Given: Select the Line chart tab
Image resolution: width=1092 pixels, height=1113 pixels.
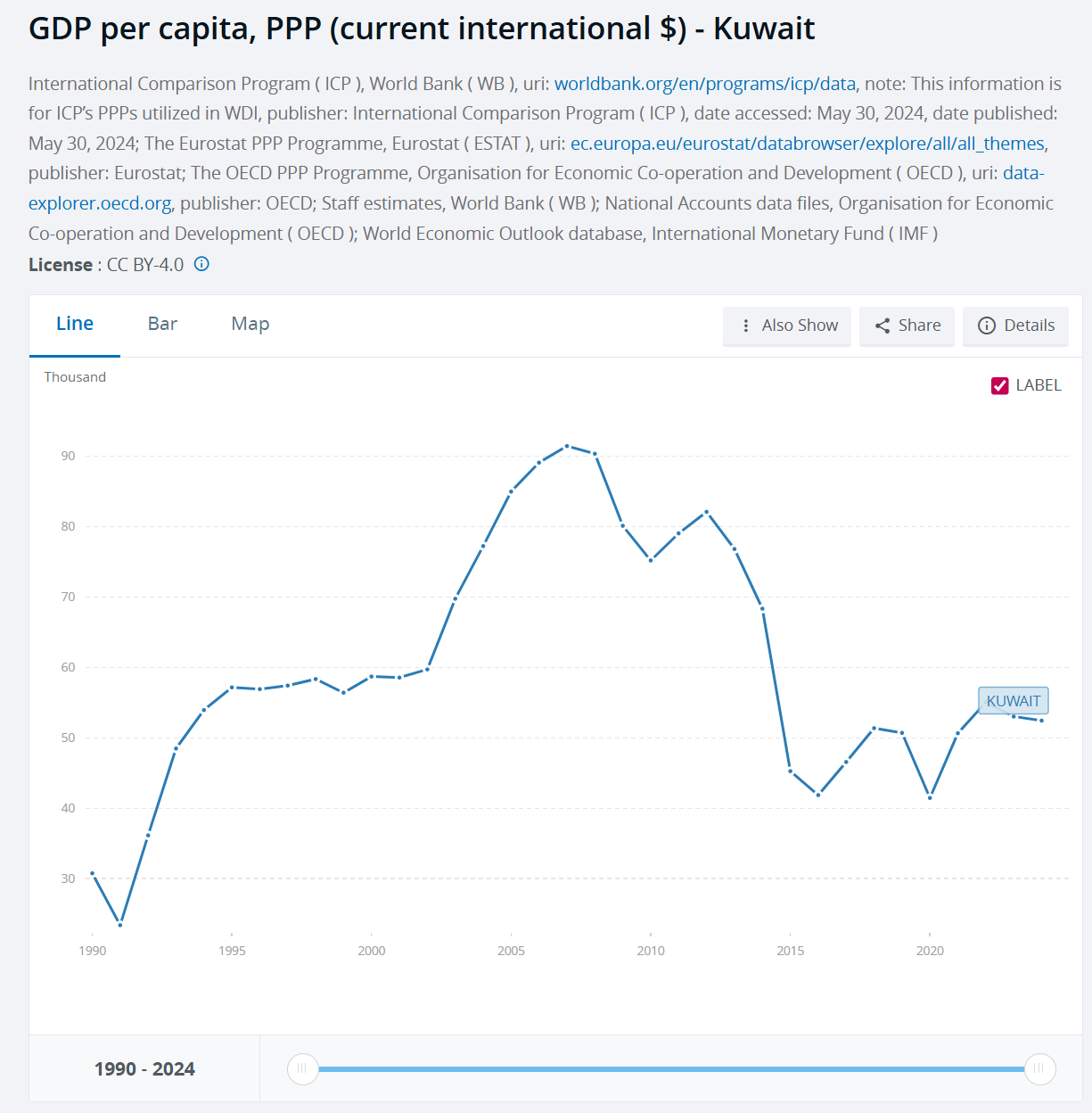Looking at the screenshot, I should (75, 325).
